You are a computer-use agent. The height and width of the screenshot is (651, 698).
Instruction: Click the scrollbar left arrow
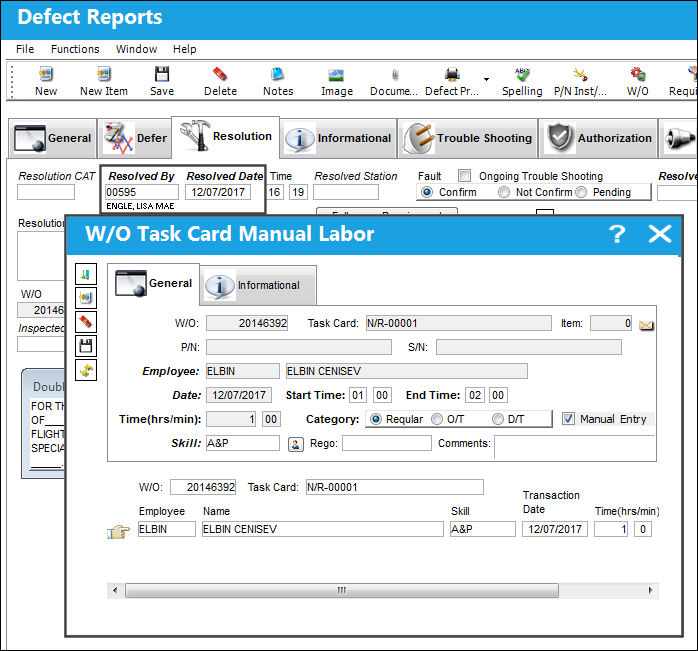pos(115,590)
